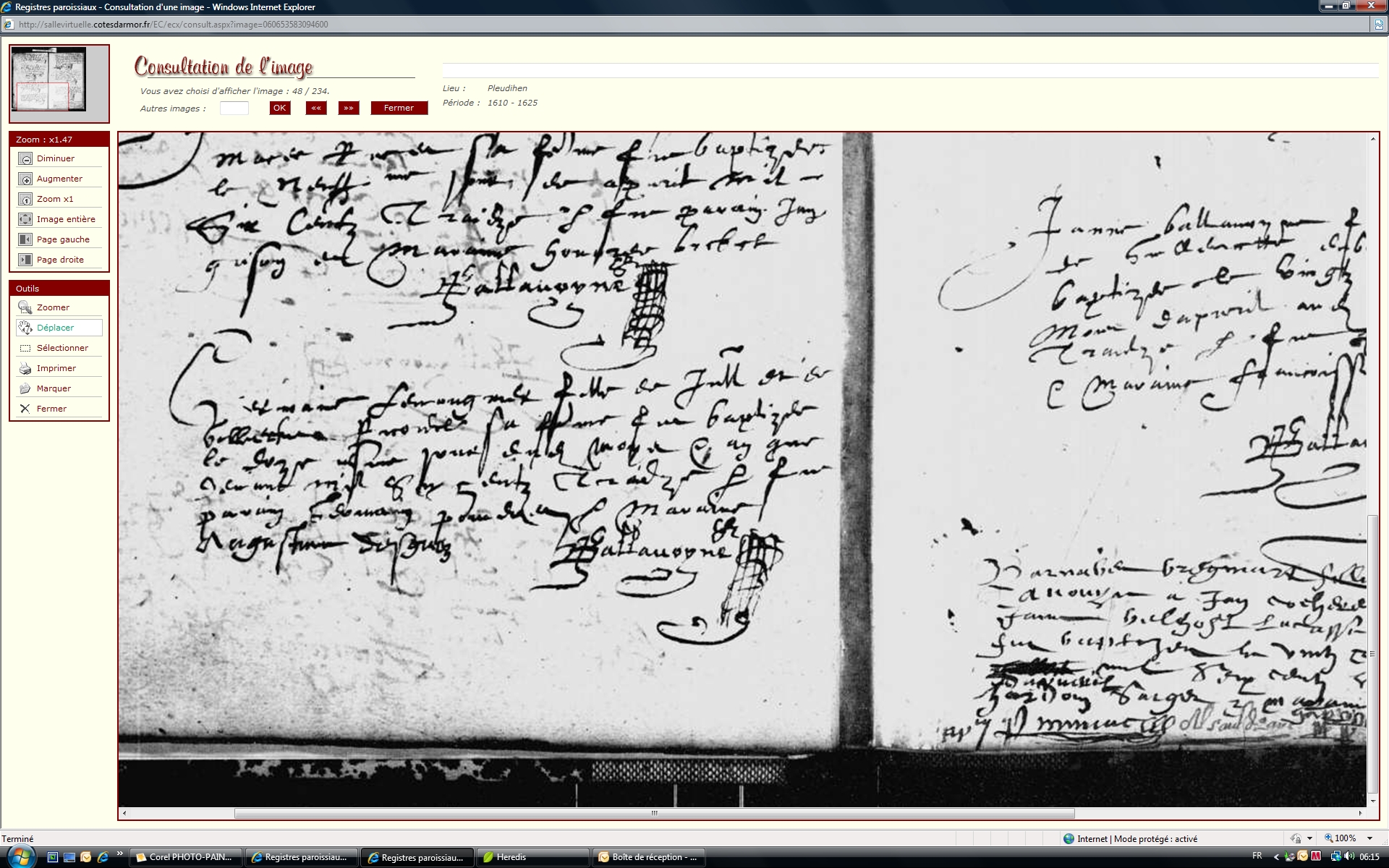
Task: Click the Diminuer zoom-out icon
Action: tap(25, 159)
